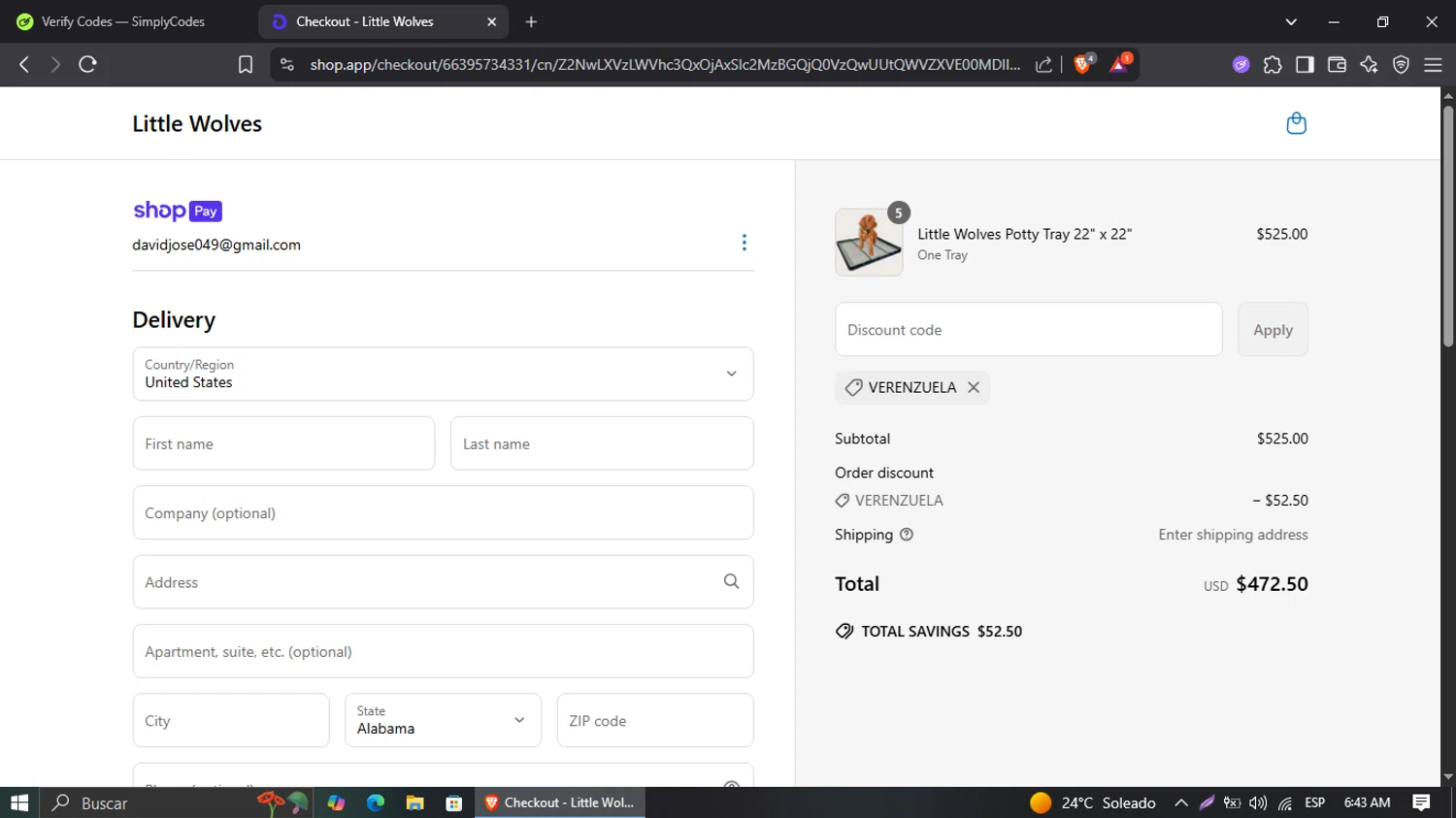Screen dimensions: 1456x818
Task: Open Brave Wallet
Action: pyautogui.click(x=1337, y=64)
